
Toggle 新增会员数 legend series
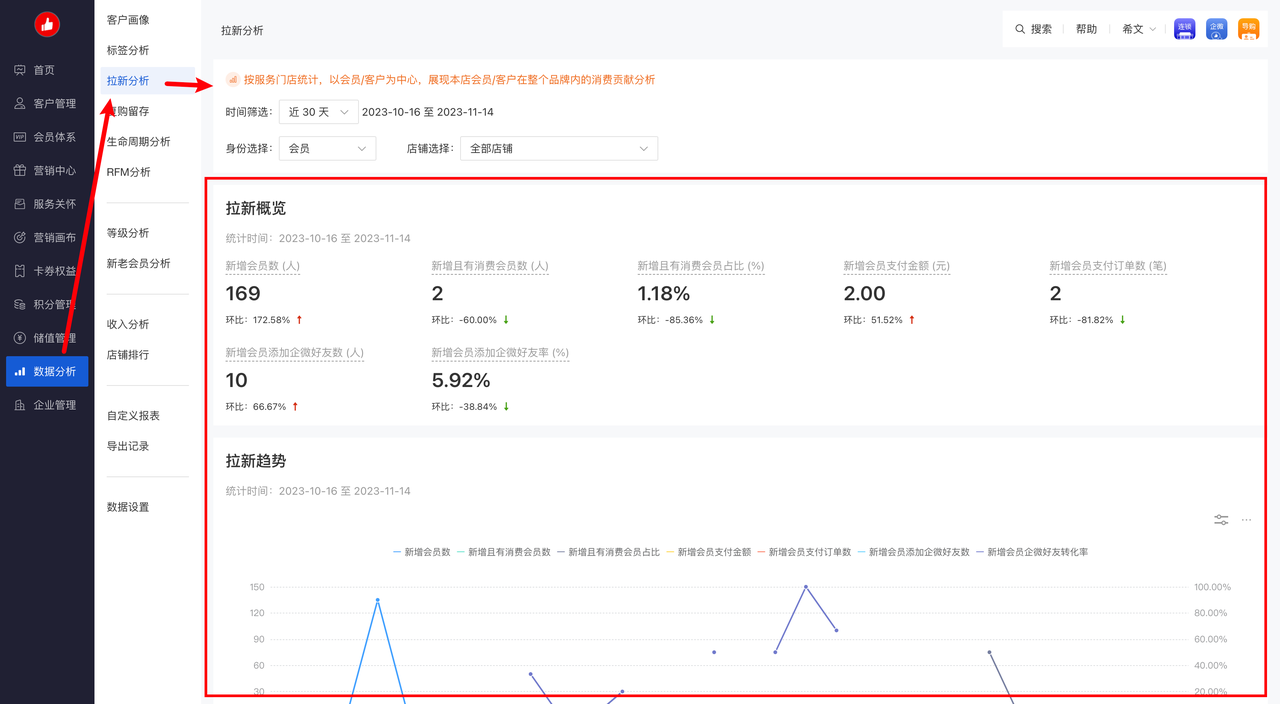(x=422, y=552)
